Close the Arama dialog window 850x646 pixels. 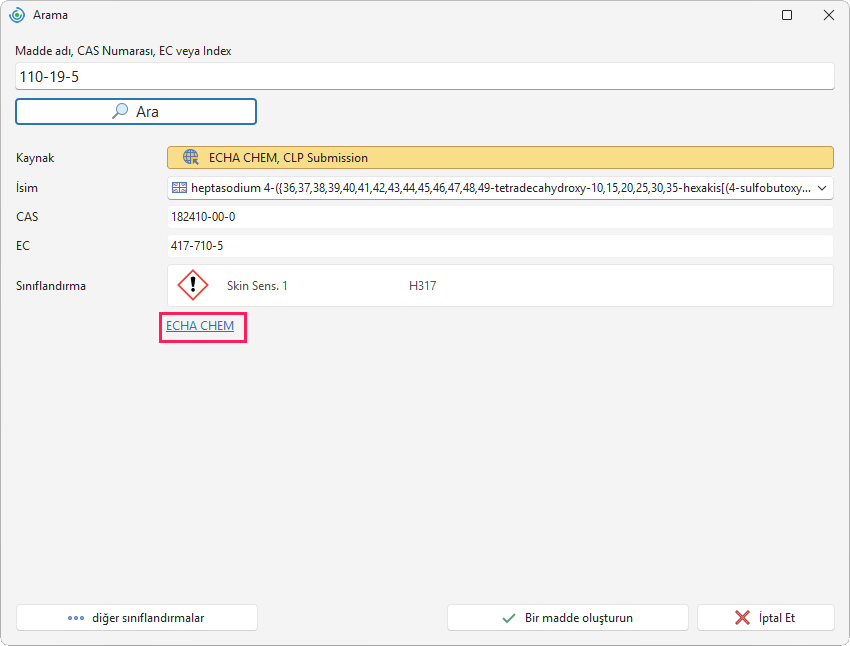tap(829, 15)
